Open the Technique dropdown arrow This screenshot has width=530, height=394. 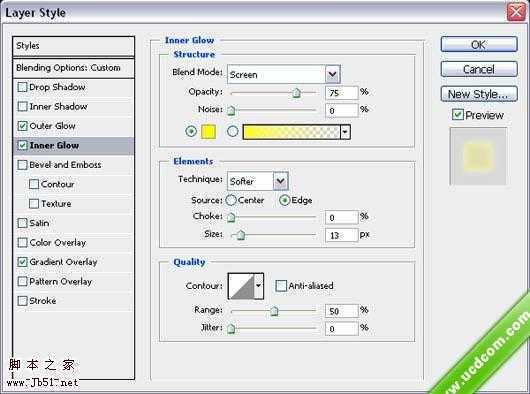point(281,181)
